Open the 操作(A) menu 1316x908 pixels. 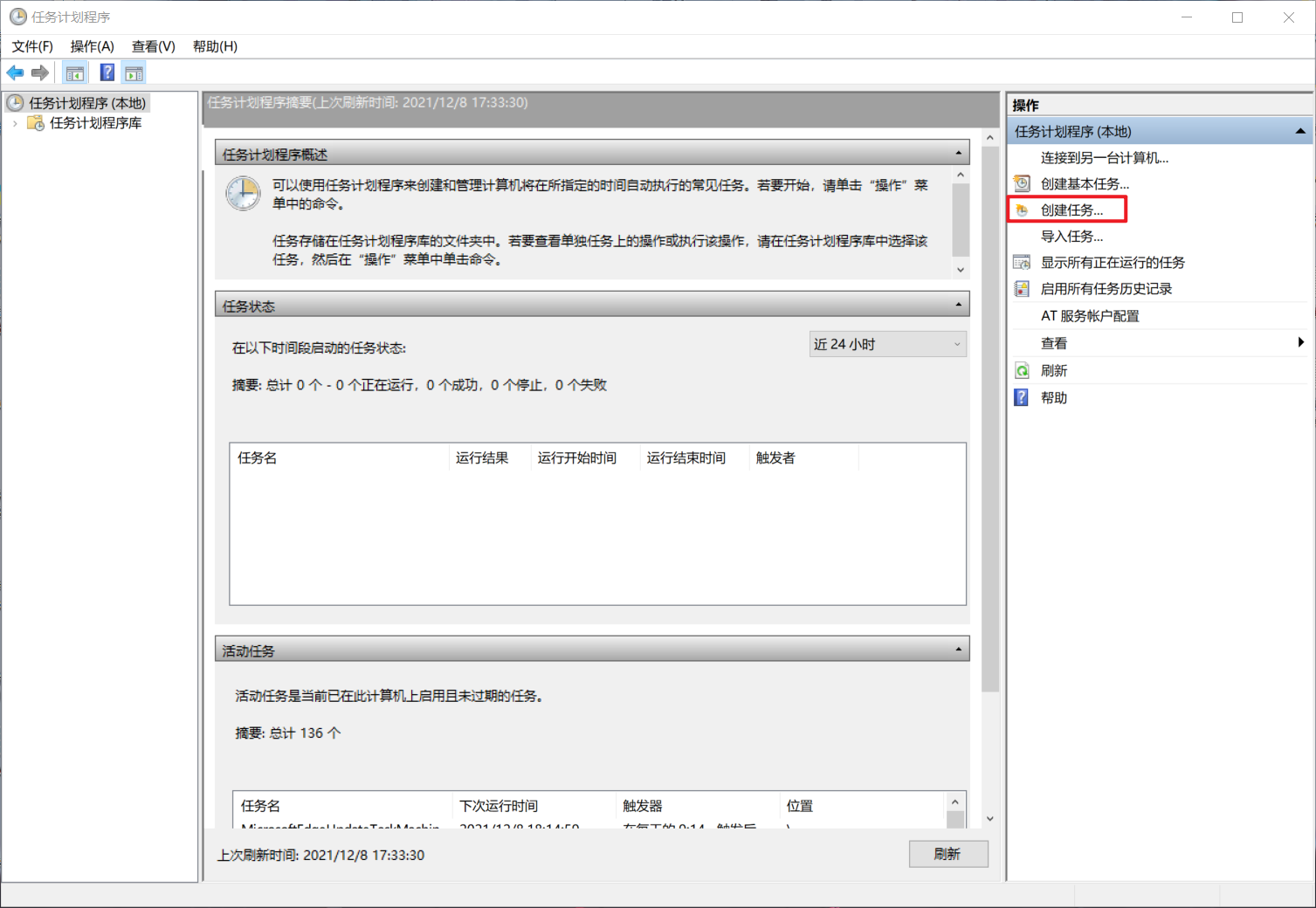pyautogui.click(x=93, y=46)
